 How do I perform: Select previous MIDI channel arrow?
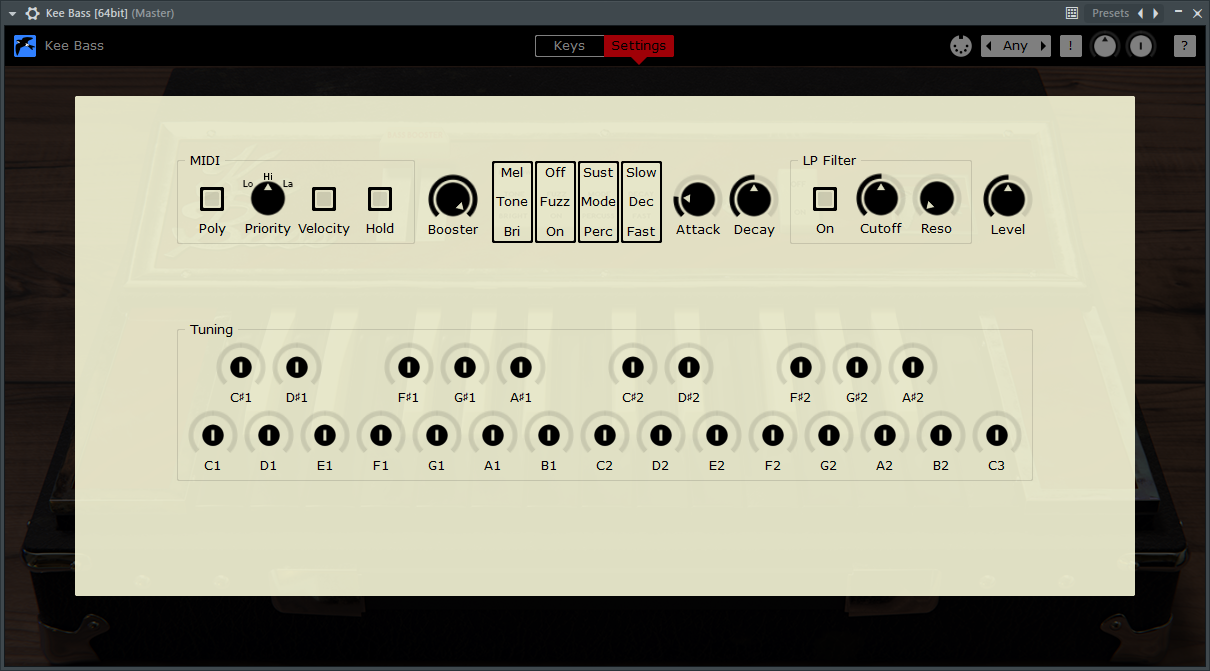pos(989,46)
